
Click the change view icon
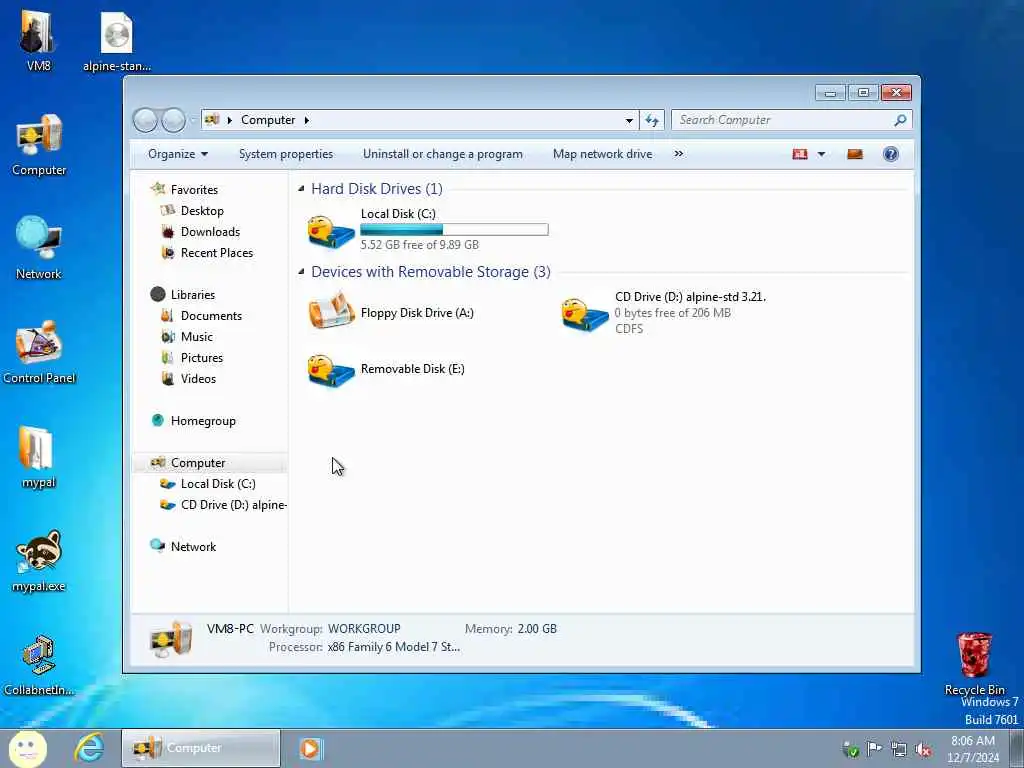[x=800, y=154]
